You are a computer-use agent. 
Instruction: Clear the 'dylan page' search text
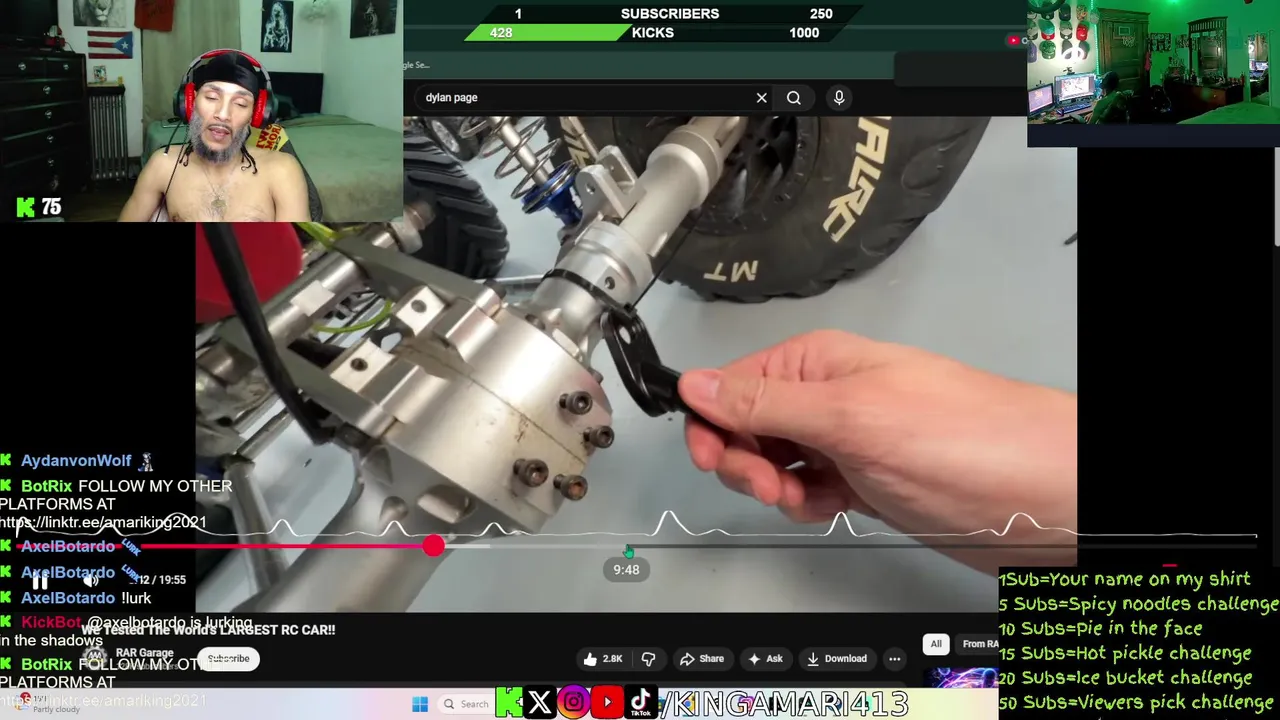coord(761,98)
